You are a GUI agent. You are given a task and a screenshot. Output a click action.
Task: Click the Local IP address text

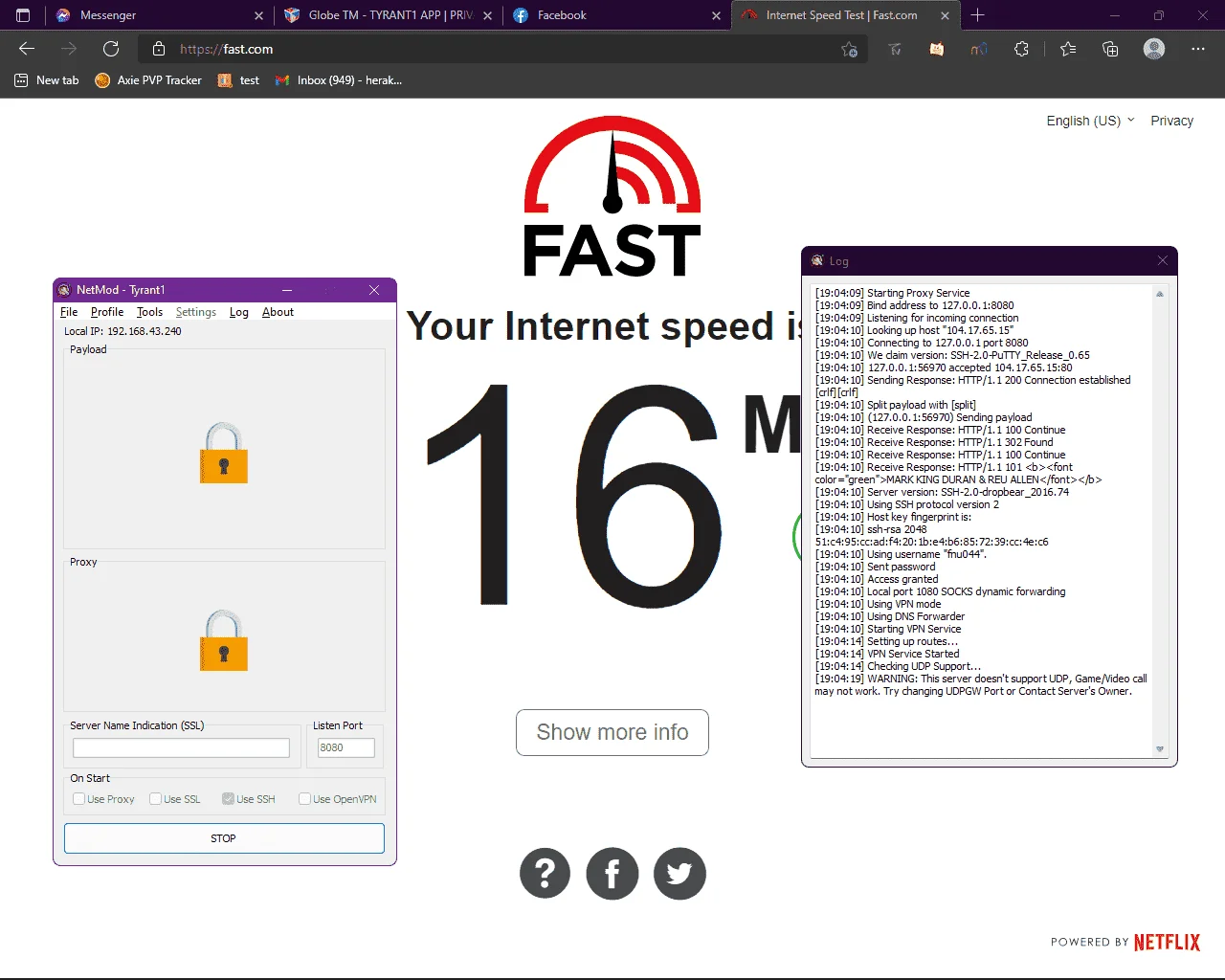point(122,331)
